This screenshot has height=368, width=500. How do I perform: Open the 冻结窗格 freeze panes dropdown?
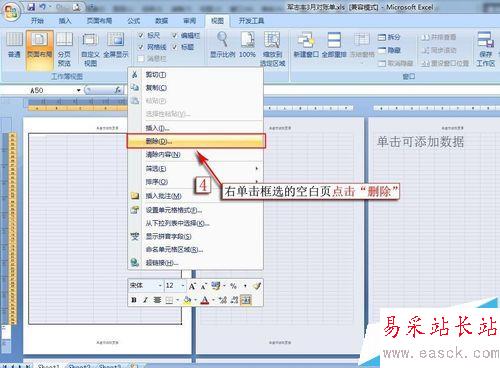[x=362, y=45]
